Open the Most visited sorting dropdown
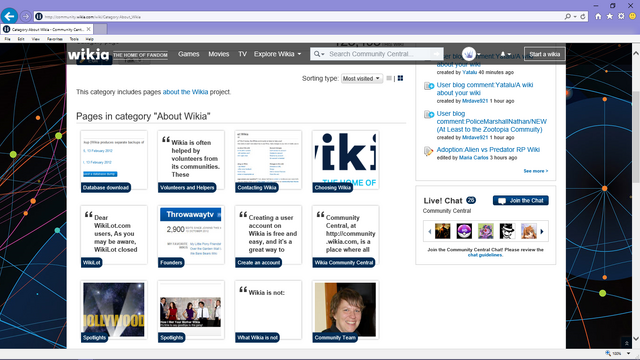640x360 pixels. tap(361, 78)
